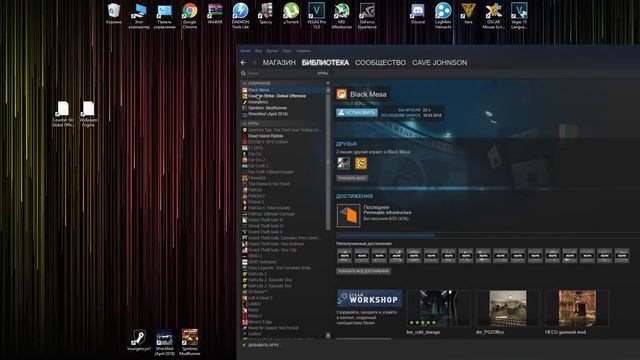Select the MSI Afterburner shortcut

(342, 16)
